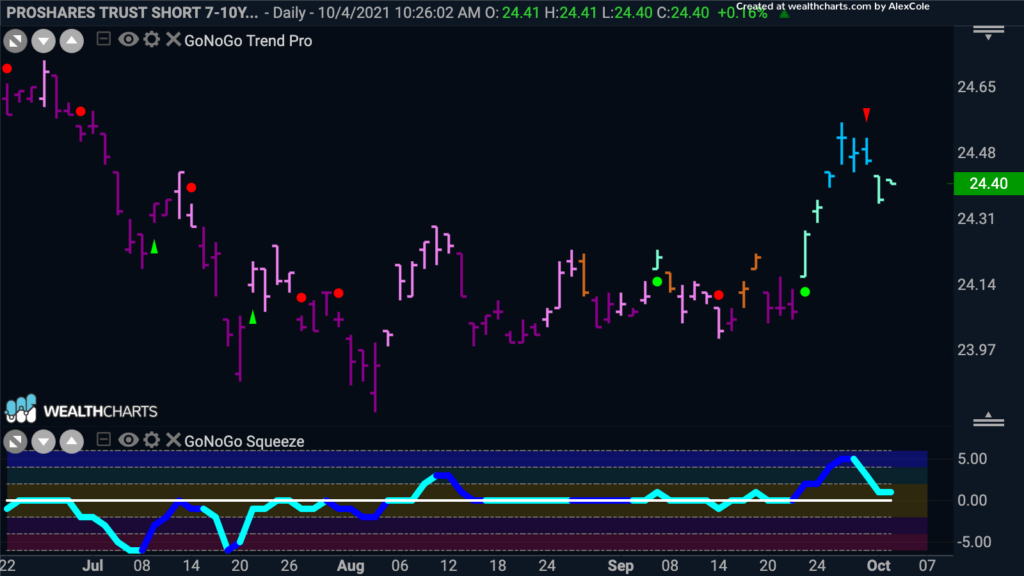Click the 5.00 squeeze axis label
This screenshot has width=1024, height=576.
(x=972, y=459)
